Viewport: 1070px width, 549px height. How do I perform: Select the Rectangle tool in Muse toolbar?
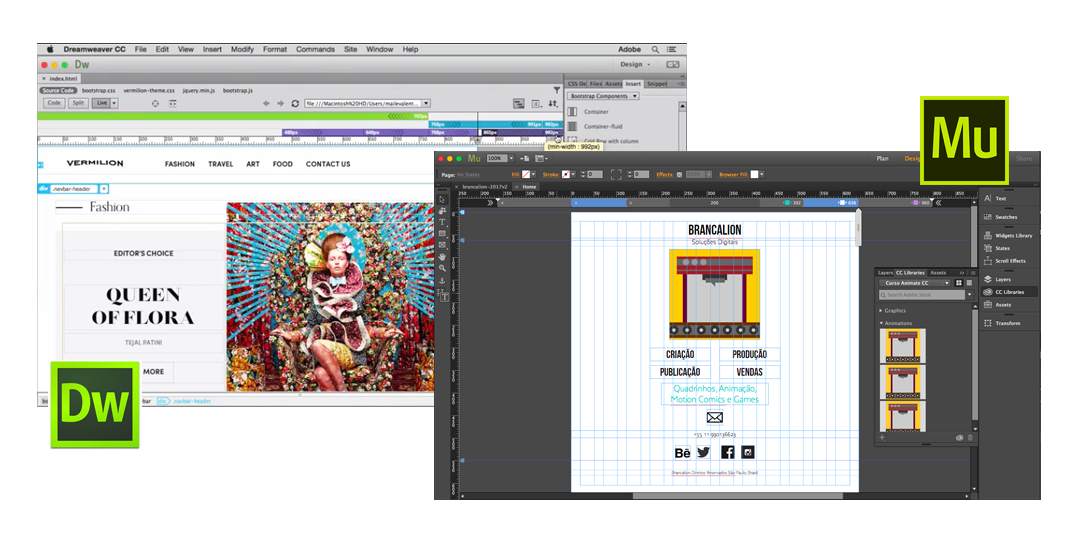coord(442,234)
